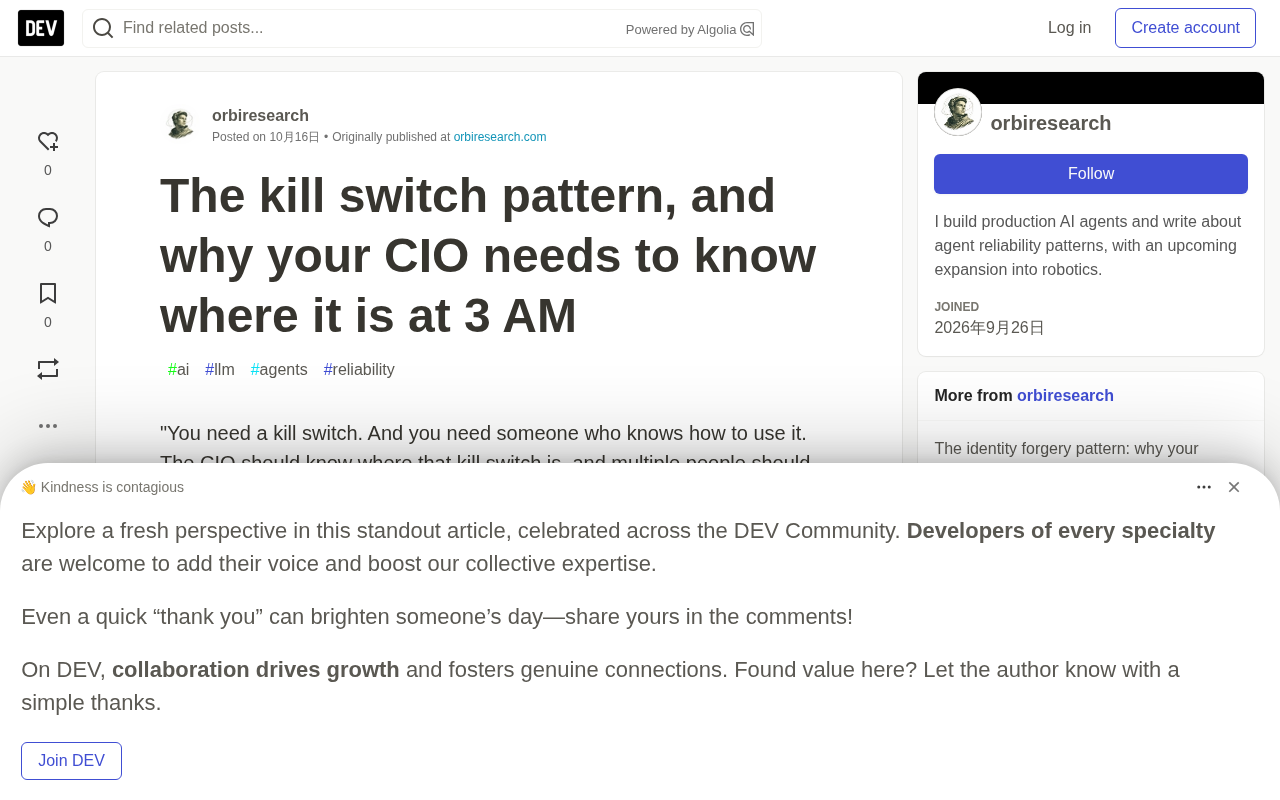Open the #agents tag
Viewport: 1280px width, 800px height.
coord(279,370)
